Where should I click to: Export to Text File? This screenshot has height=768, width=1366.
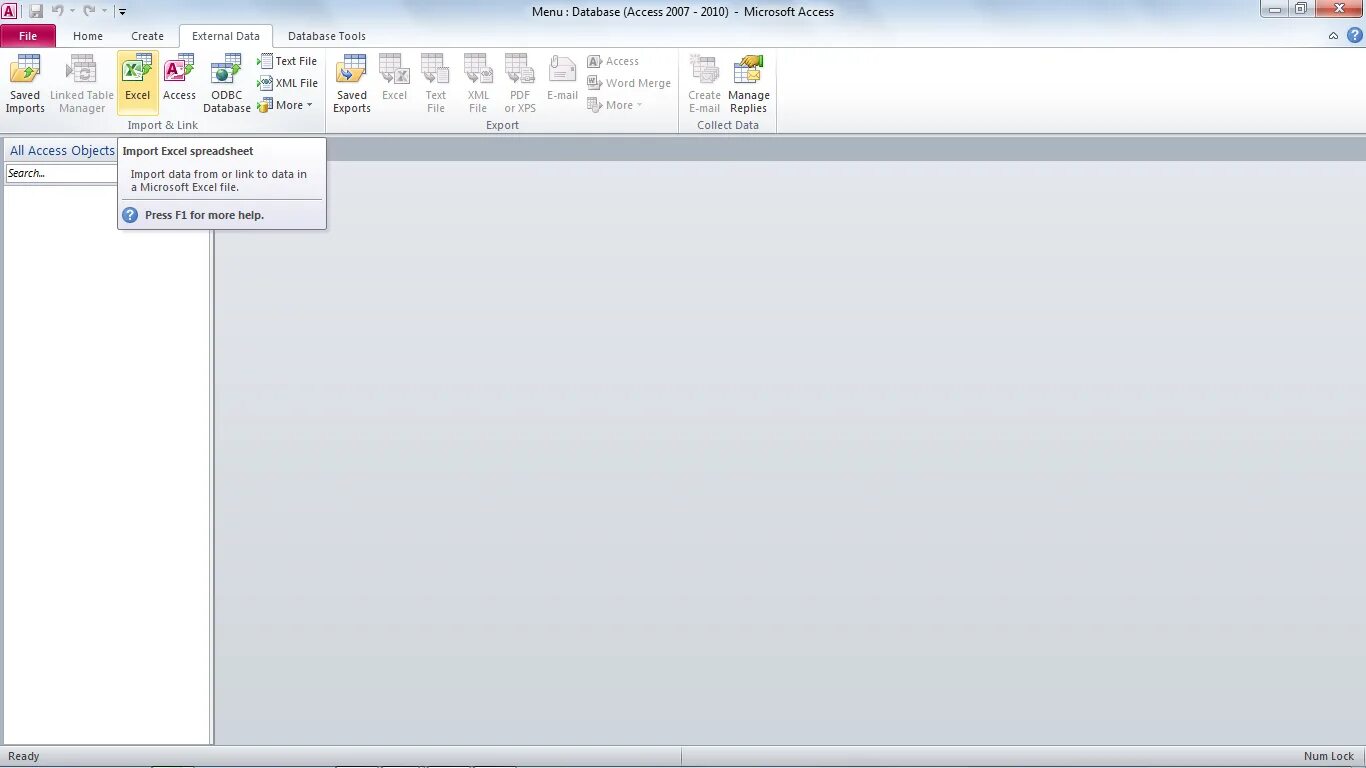[x=436, y=84]
